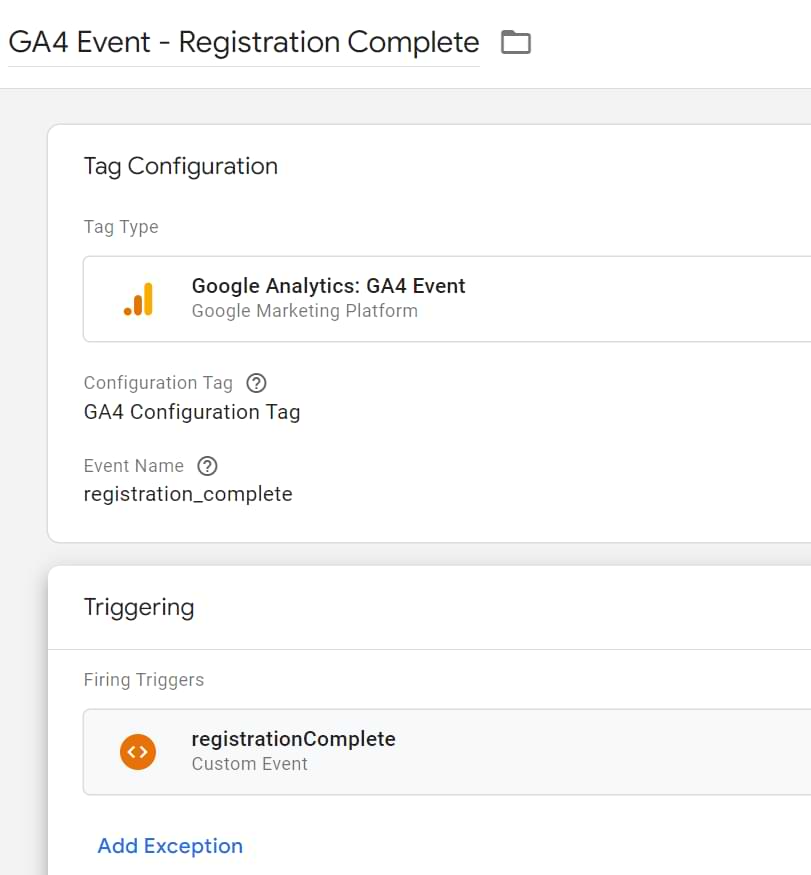Image resolution: width=811 pixels, height=875 pixels.
Task: Open the Event Name help tooltip
Action: (207, 465)
